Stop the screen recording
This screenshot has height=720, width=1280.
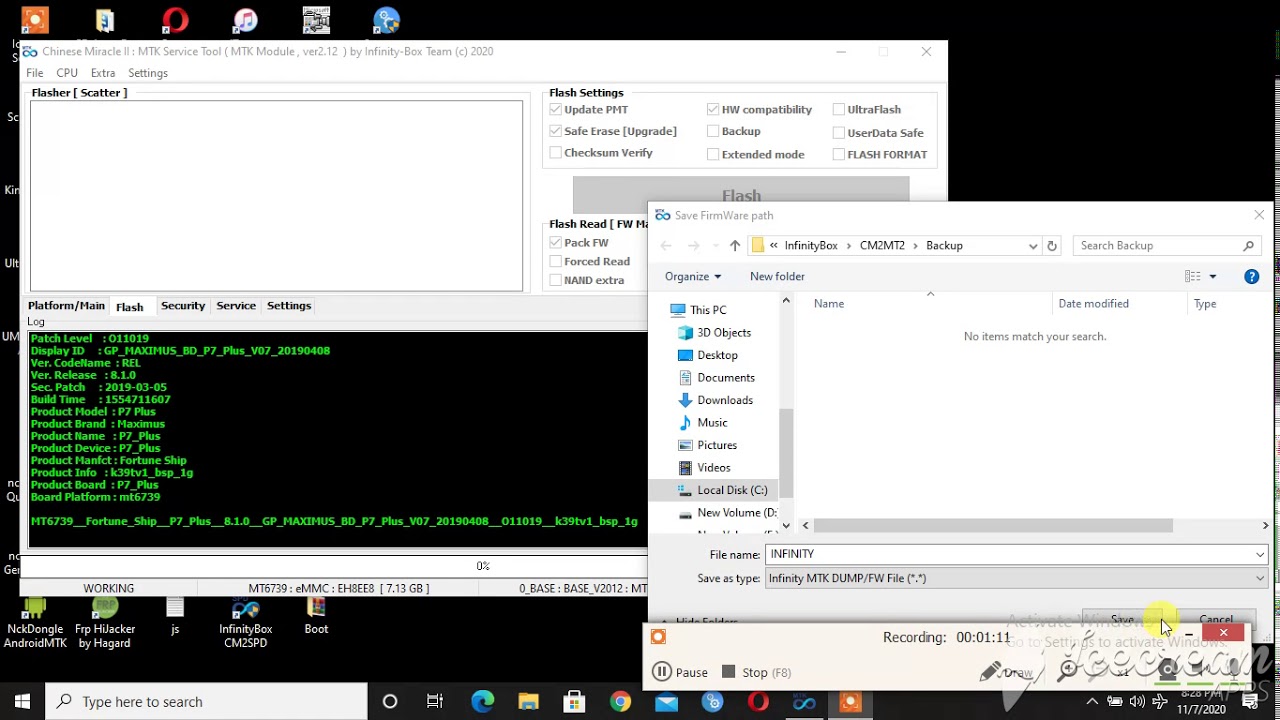pyautogui.click(x=756, y=672)
